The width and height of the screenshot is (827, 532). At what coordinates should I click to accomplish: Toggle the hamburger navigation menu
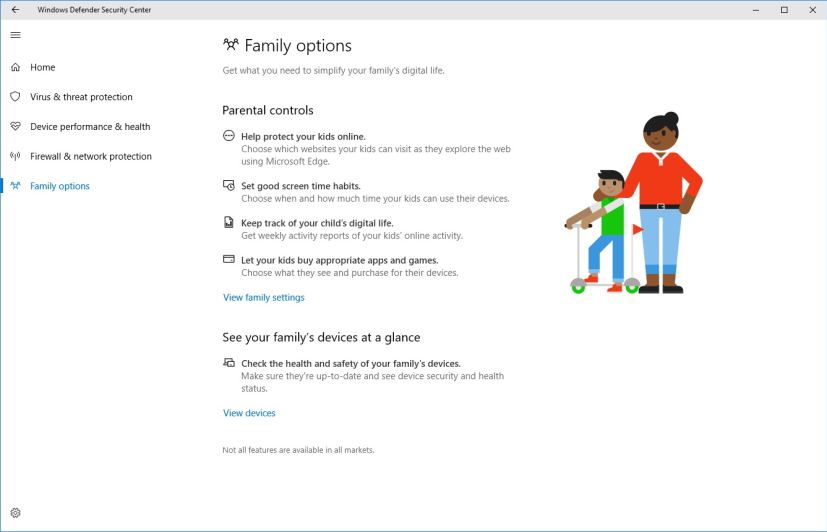[x=15, y=35]
